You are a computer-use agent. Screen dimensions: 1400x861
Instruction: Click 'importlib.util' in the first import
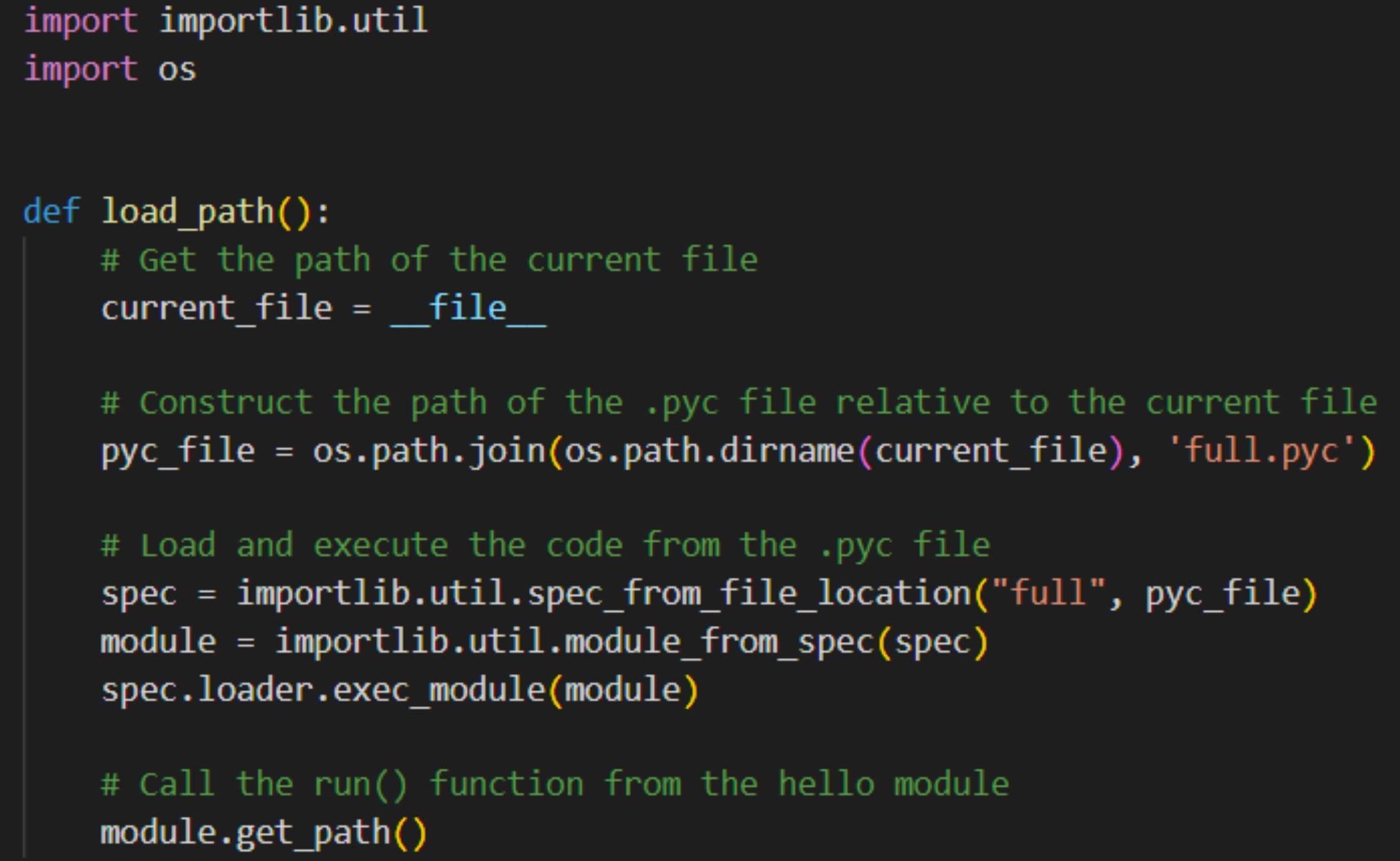[293, 21]
